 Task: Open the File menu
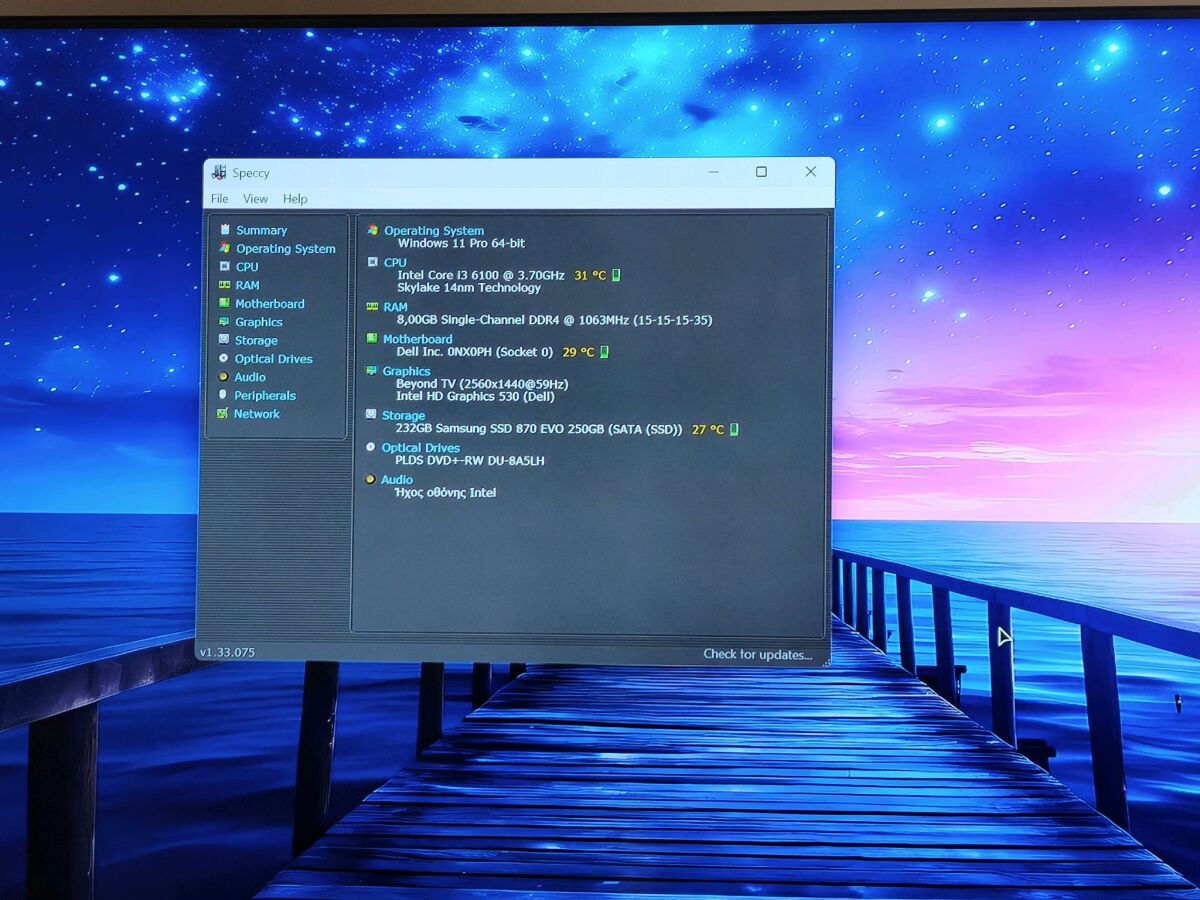tap(219, 199)
